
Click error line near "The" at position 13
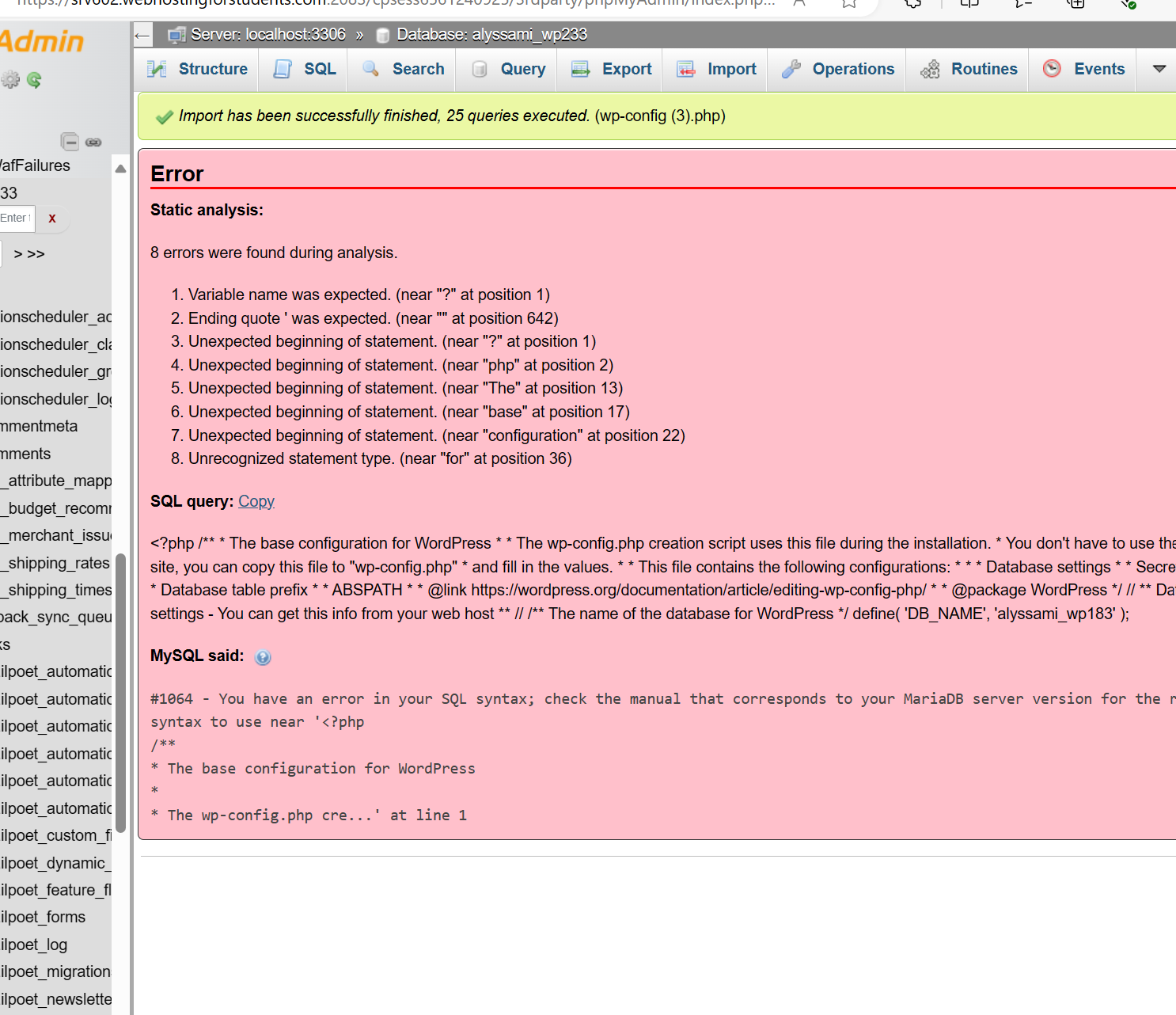(405, 388)
